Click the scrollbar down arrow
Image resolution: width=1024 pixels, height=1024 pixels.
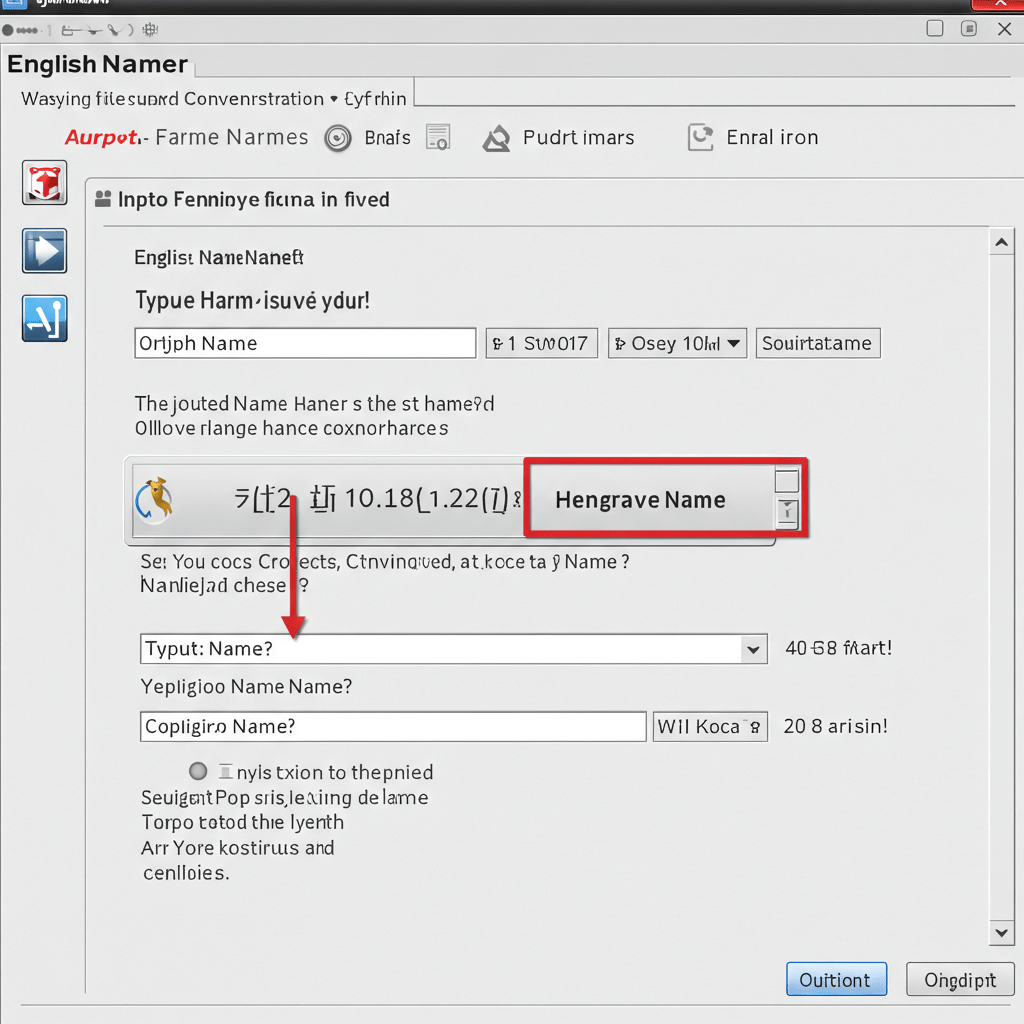click(1001, 933)
